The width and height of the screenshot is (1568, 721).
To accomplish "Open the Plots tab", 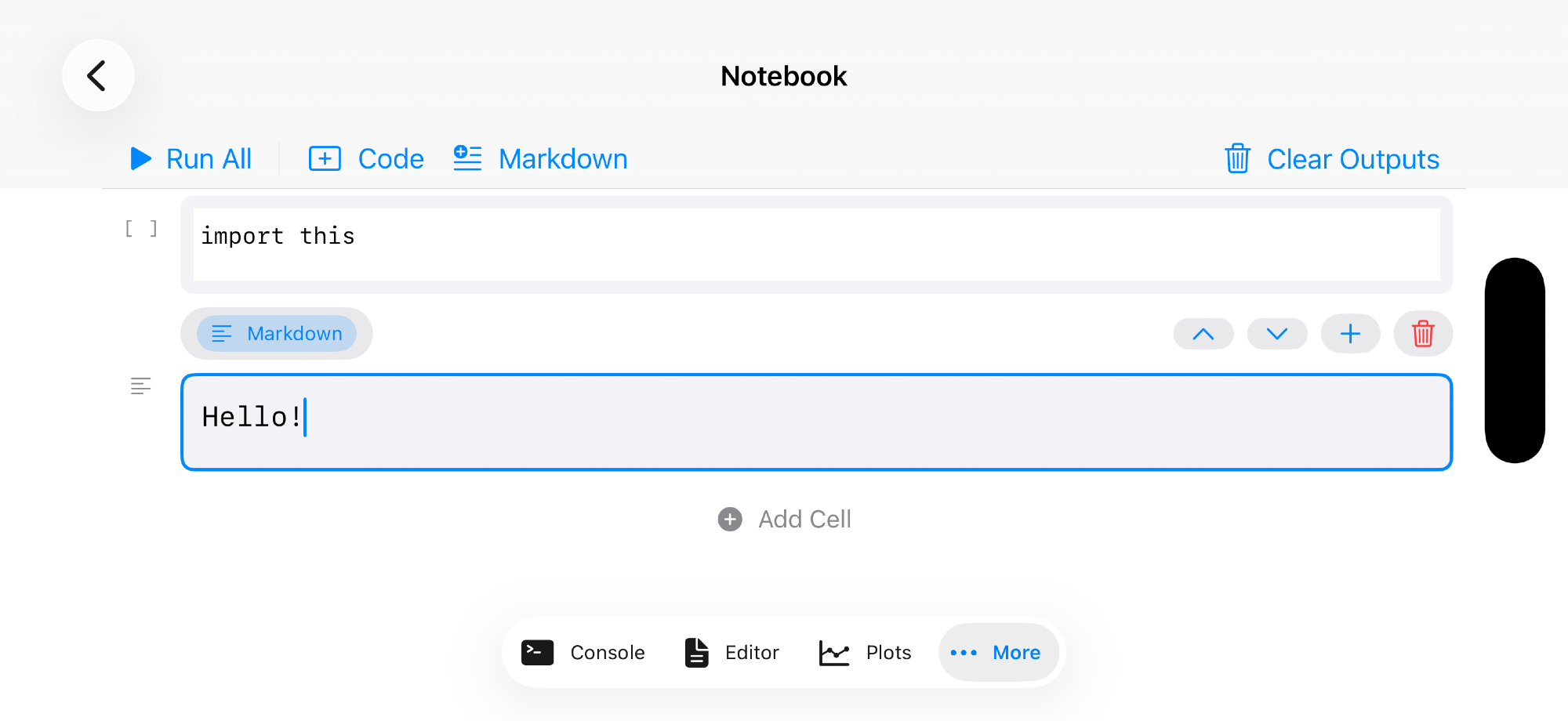I will [x=866, y=652].
